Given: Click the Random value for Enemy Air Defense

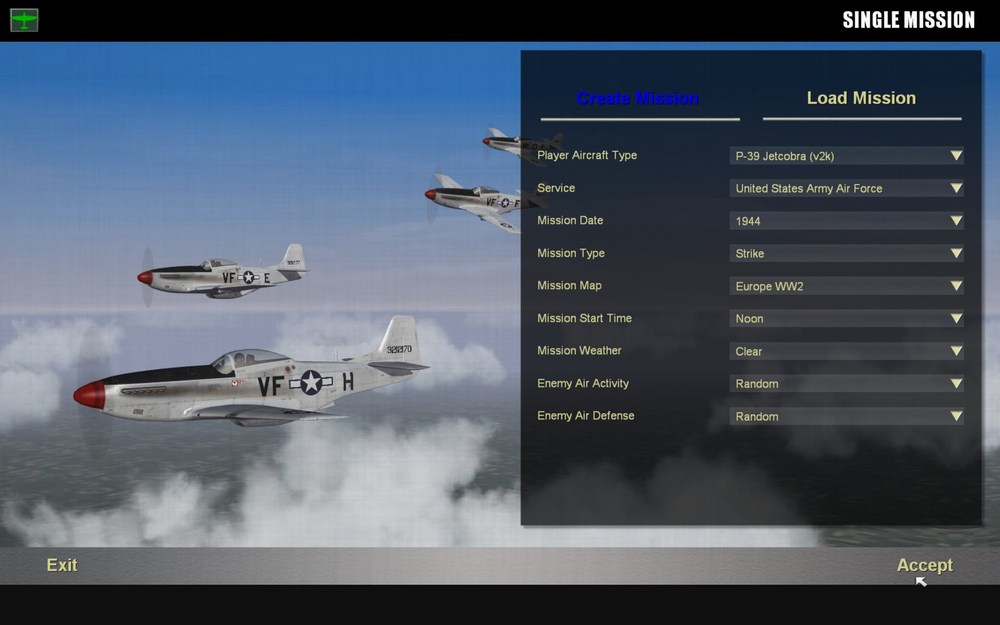Looking at the screenshot, I should coord(757,416).
